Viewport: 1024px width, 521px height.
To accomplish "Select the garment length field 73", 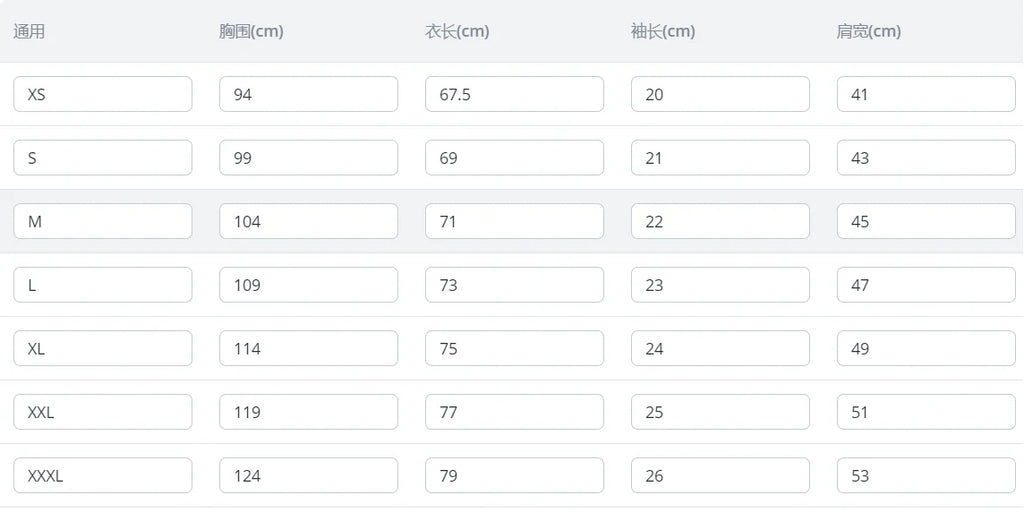I will [514, 285].
